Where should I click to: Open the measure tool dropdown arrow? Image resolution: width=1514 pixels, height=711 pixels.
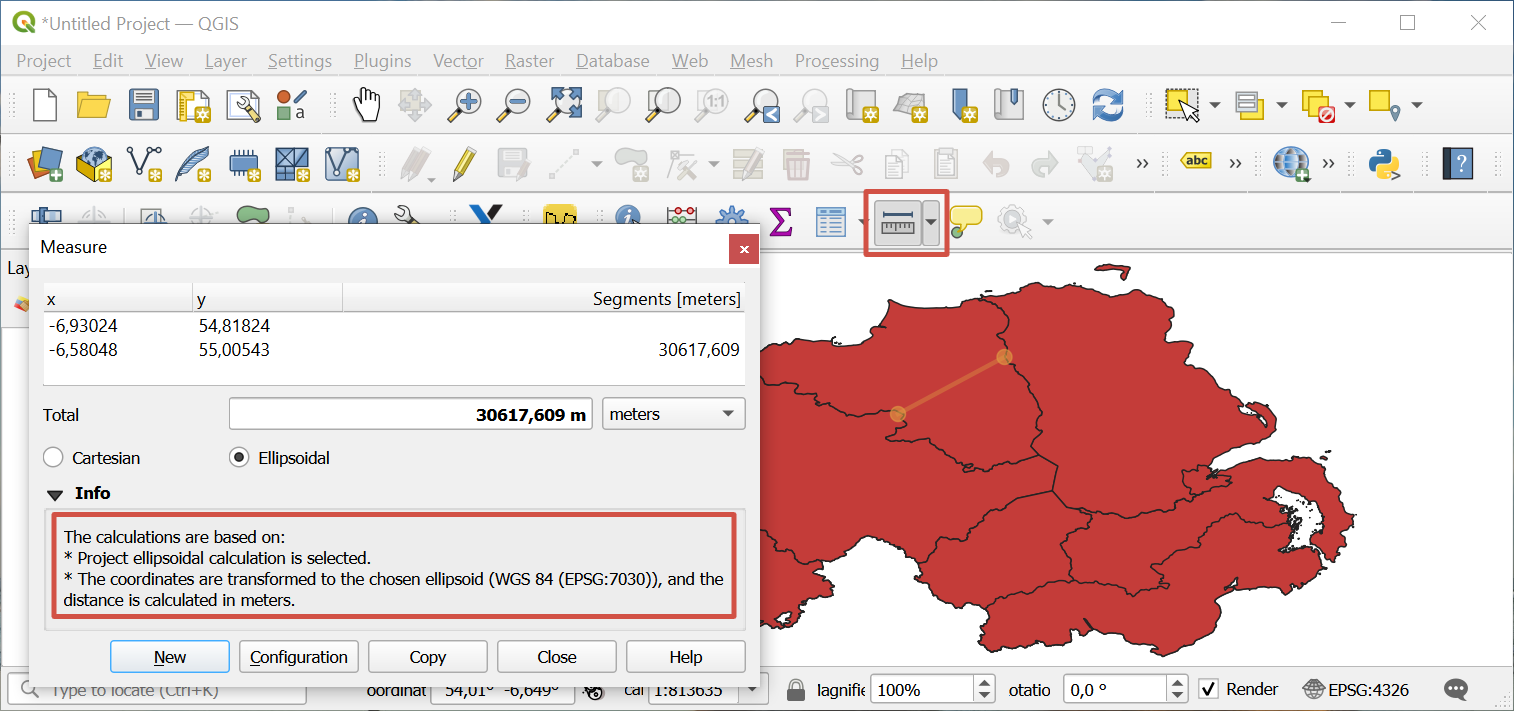coord(932,221)
